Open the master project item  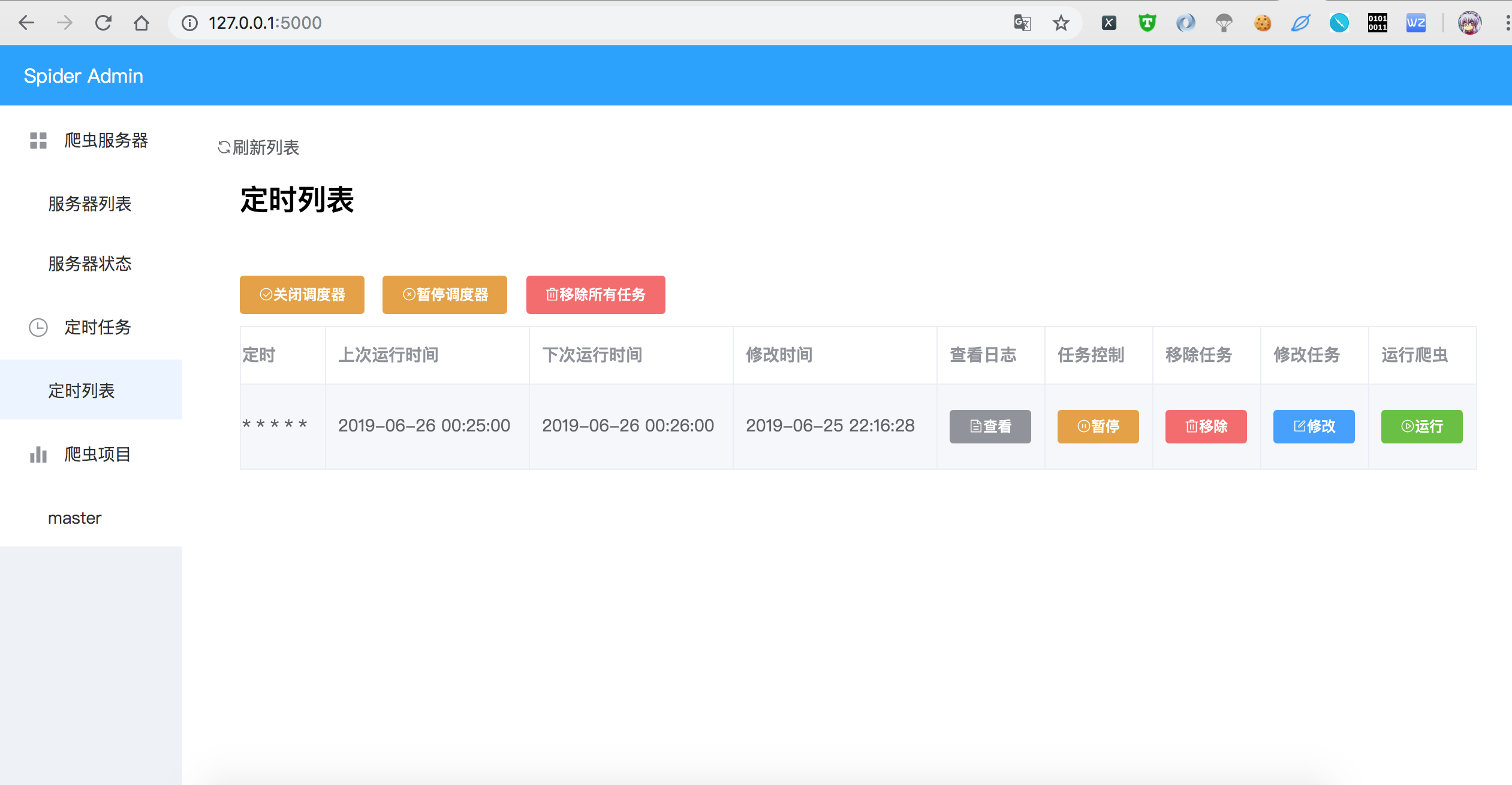tap(75, 518)
